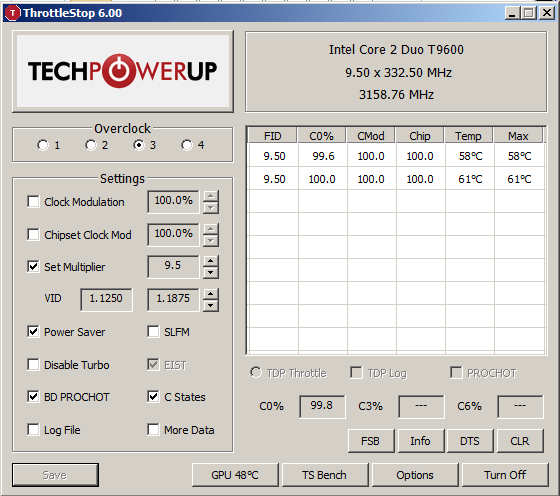Click the Turn Off button

coord(505,475)
